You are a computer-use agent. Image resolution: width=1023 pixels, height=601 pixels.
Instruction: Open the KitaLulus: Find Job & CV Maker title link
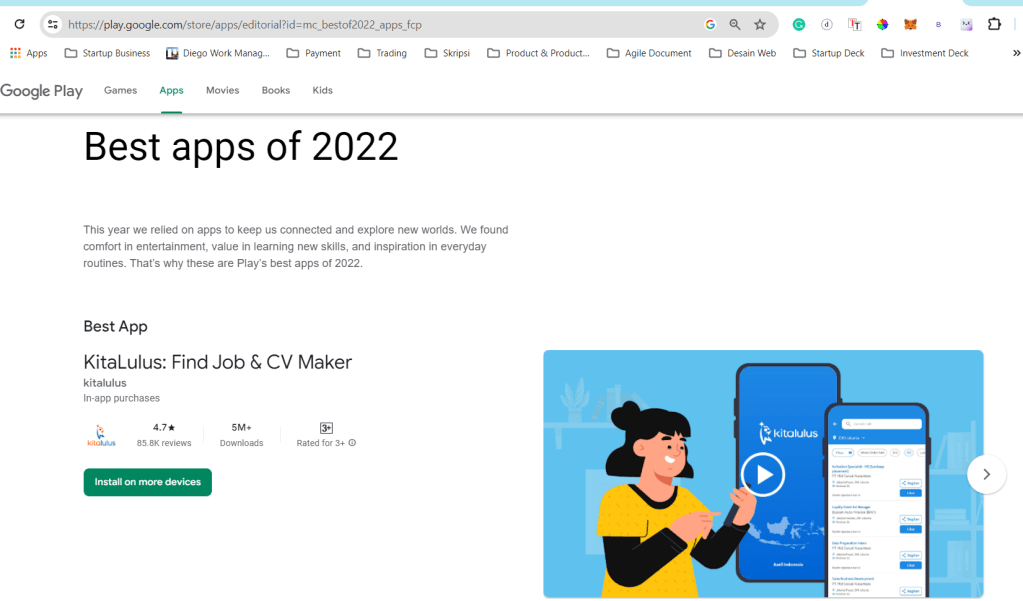[217, 362]
